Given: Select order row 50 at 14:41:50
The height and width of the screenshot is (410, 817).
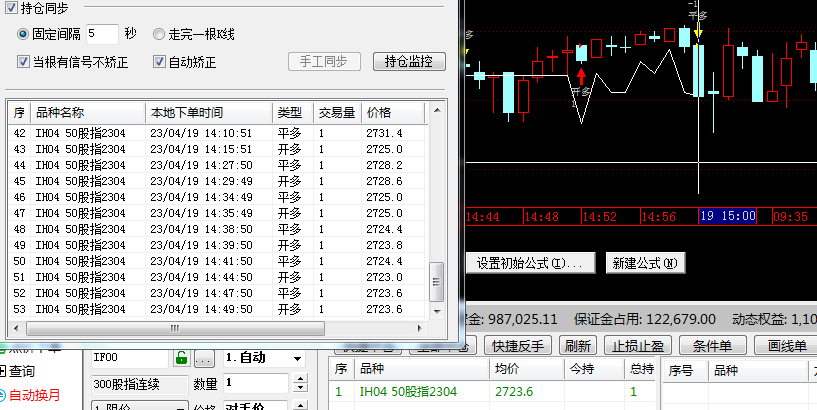Looking at the screenshot, I should (x=218, y=261).
